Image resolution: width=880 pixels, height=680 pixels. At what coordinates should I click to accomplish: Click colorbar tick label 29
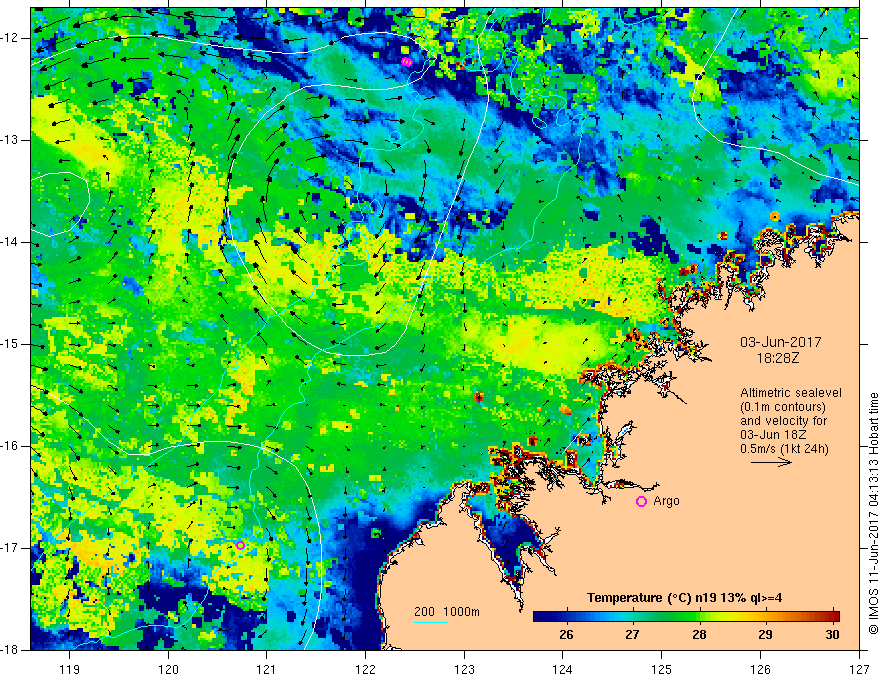pyautogui.click(x=766, y=635)
